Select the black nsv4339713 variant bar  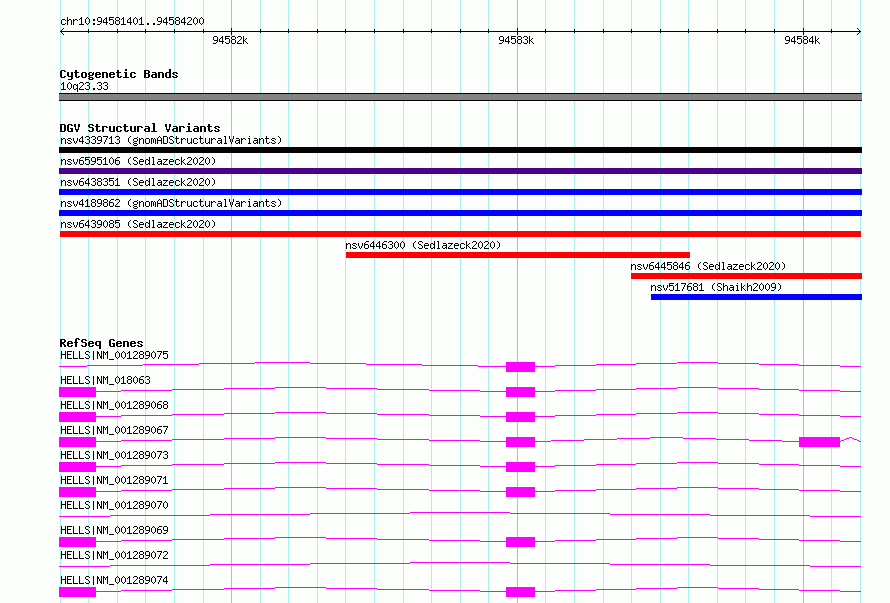click(x=460, y=150)
